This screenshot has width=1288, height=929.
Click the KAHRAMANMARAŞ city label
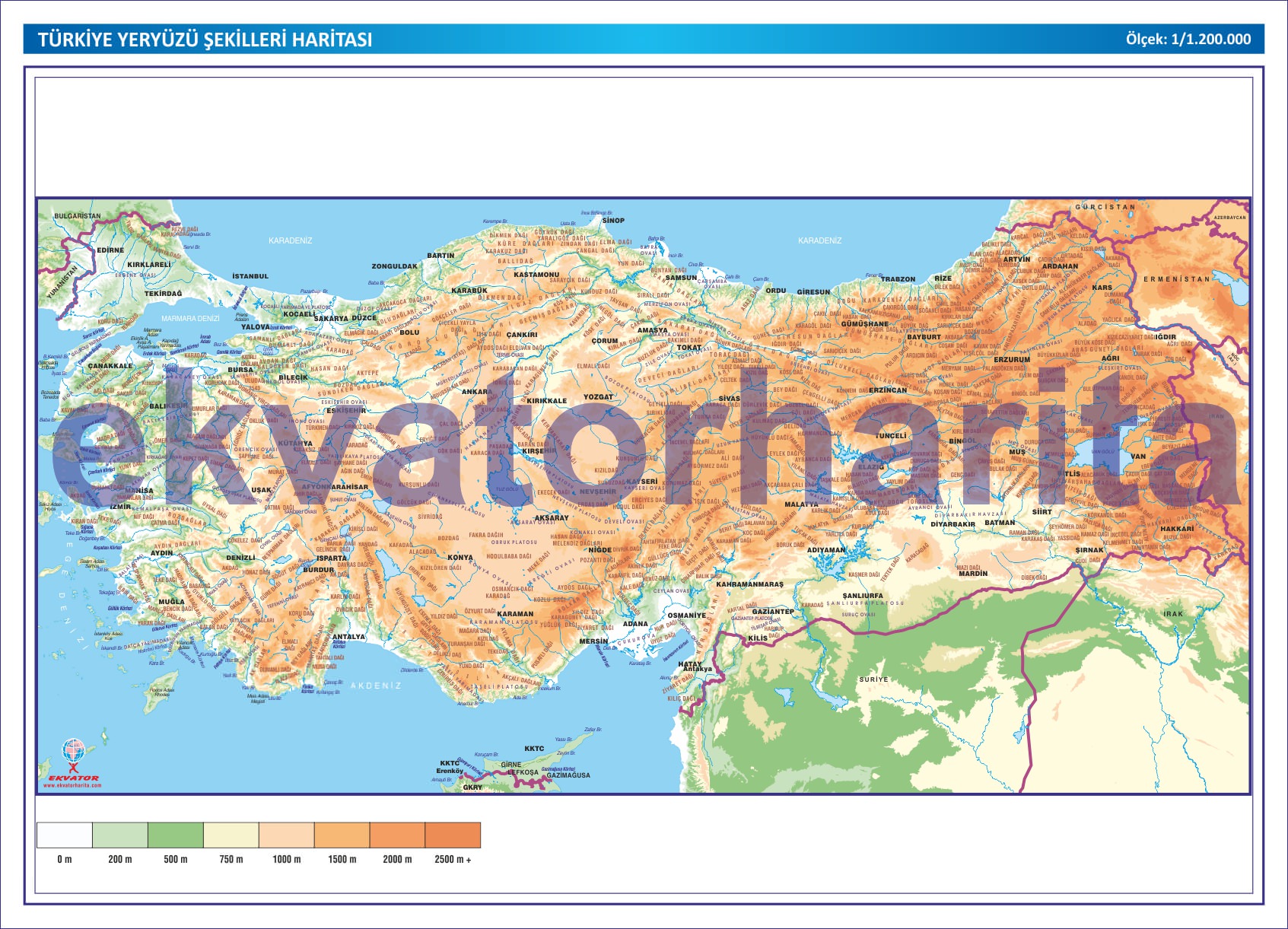(750, 584)
